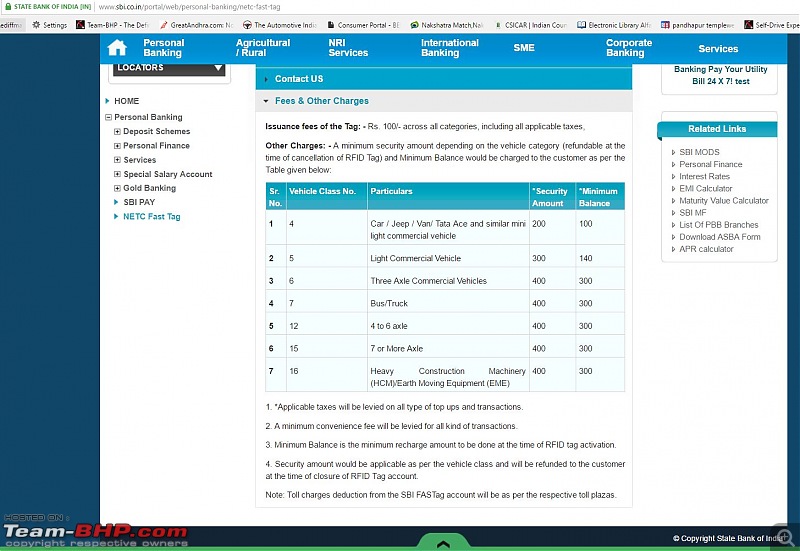800x551 pixels.
Task: Select the 7 or More Axle cell
Action: tap(448, 348)
